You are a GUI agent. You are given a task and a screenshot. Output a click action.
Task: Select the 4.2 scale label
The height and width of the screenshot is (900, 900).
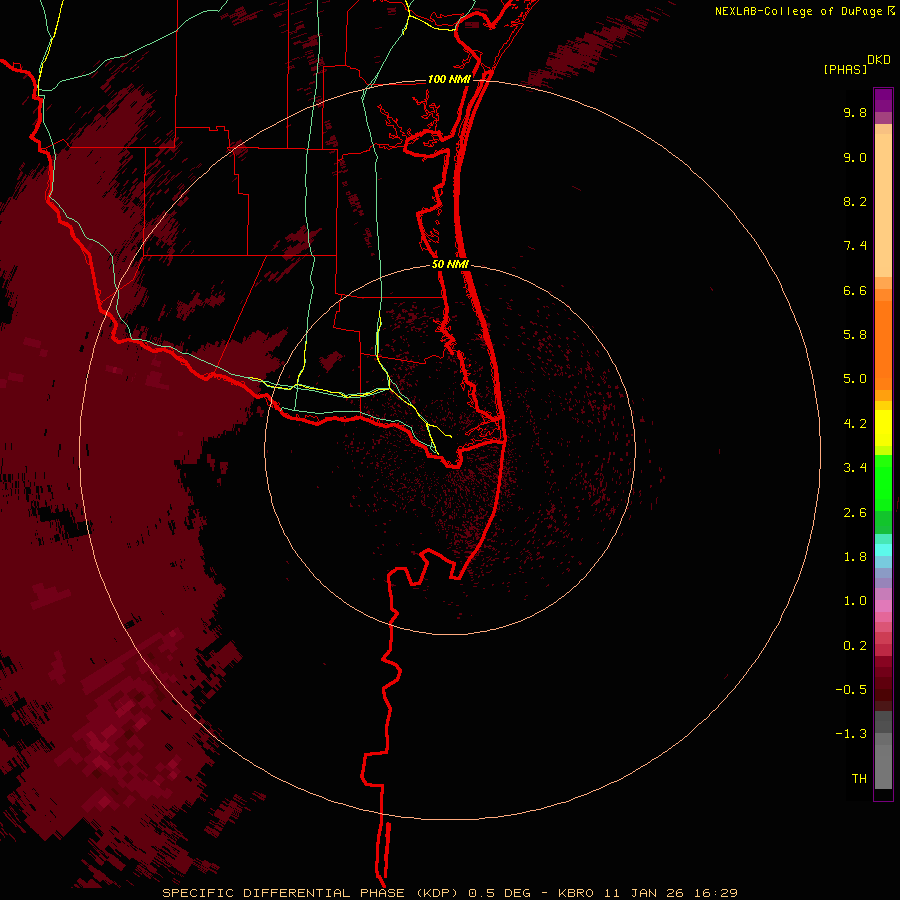coord(855,424)
